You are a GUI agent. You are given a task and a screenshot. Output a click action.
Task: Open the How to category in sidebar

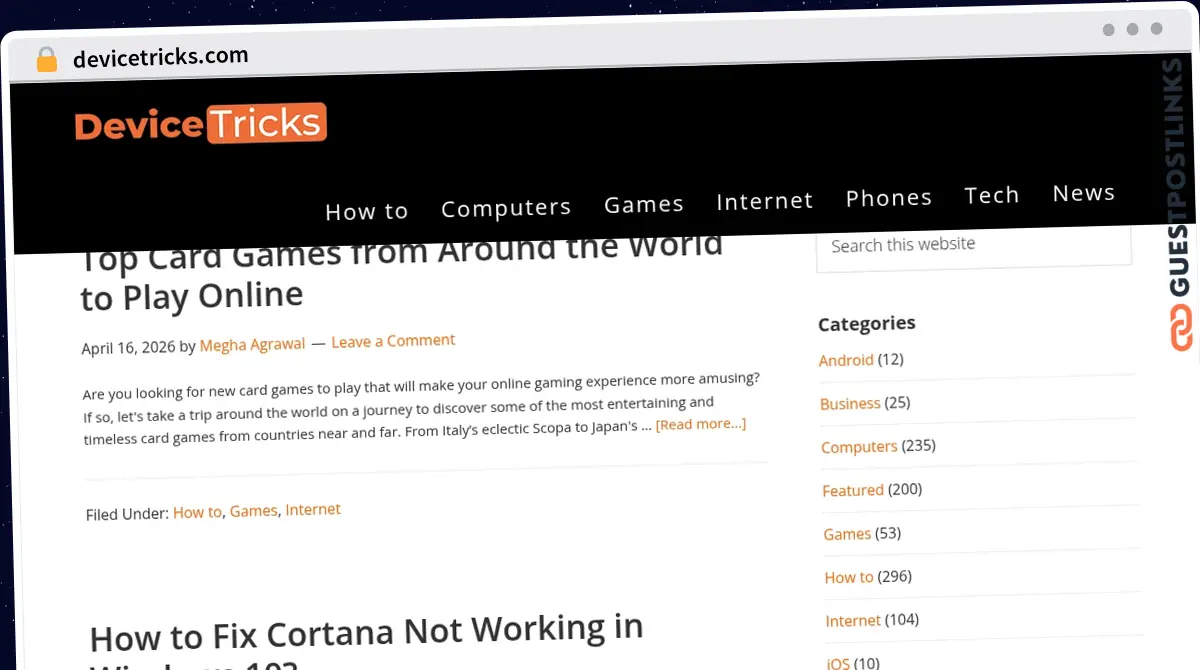point(849,577)
